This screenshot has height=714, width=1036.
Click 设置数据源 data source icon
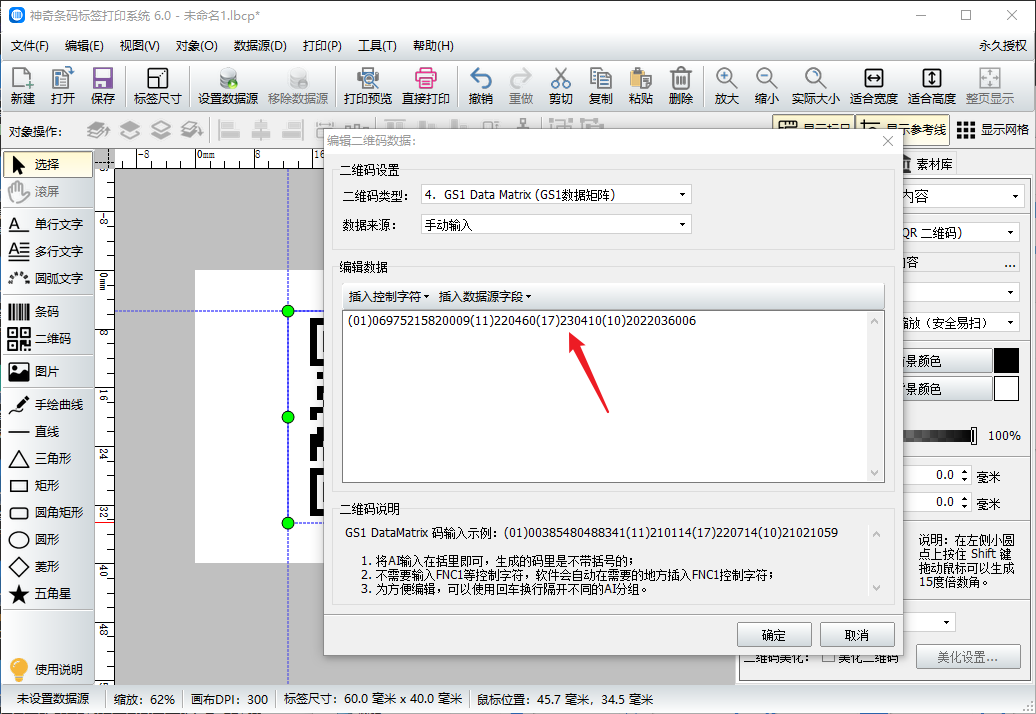[x=228, y=86]
